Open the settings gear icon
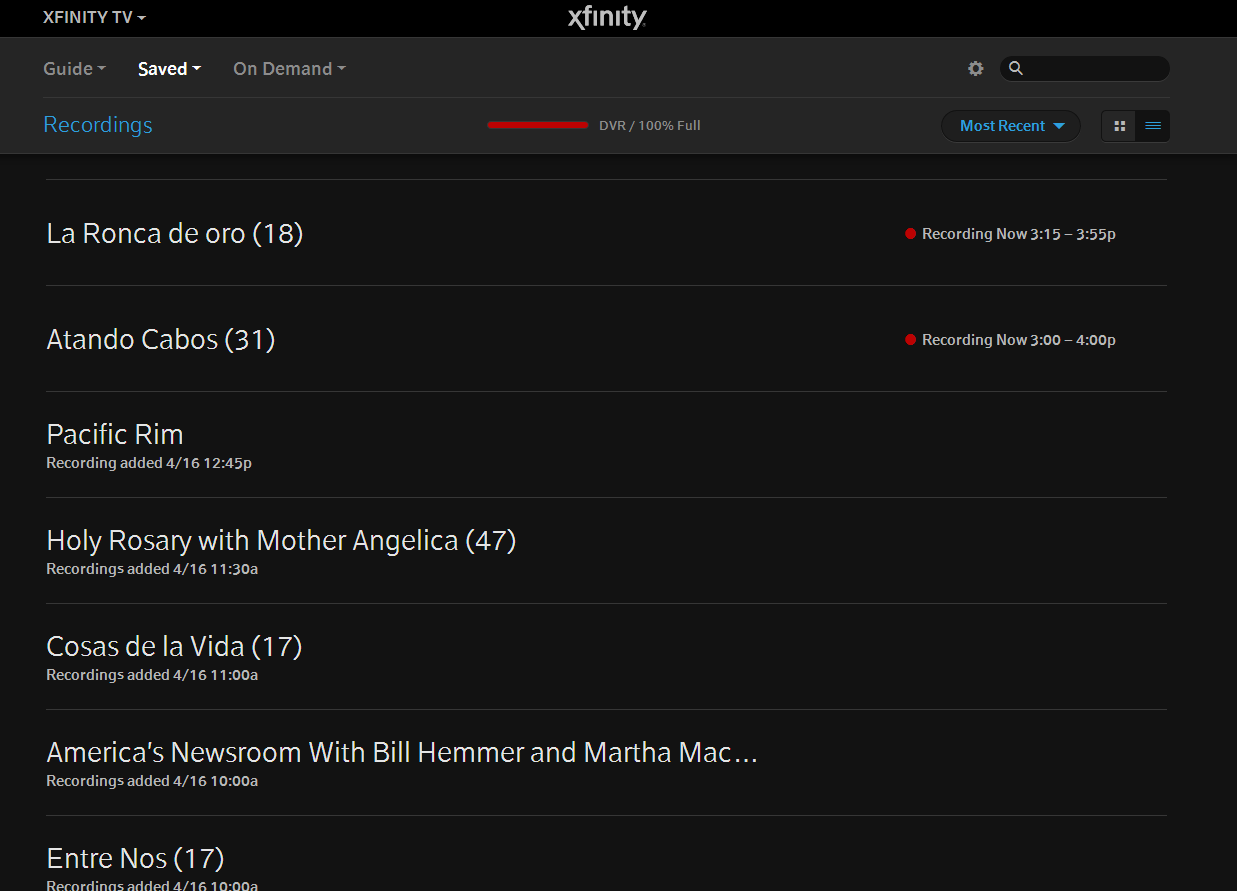Viewport: 1237px width, 891px height. pos(976,69)
